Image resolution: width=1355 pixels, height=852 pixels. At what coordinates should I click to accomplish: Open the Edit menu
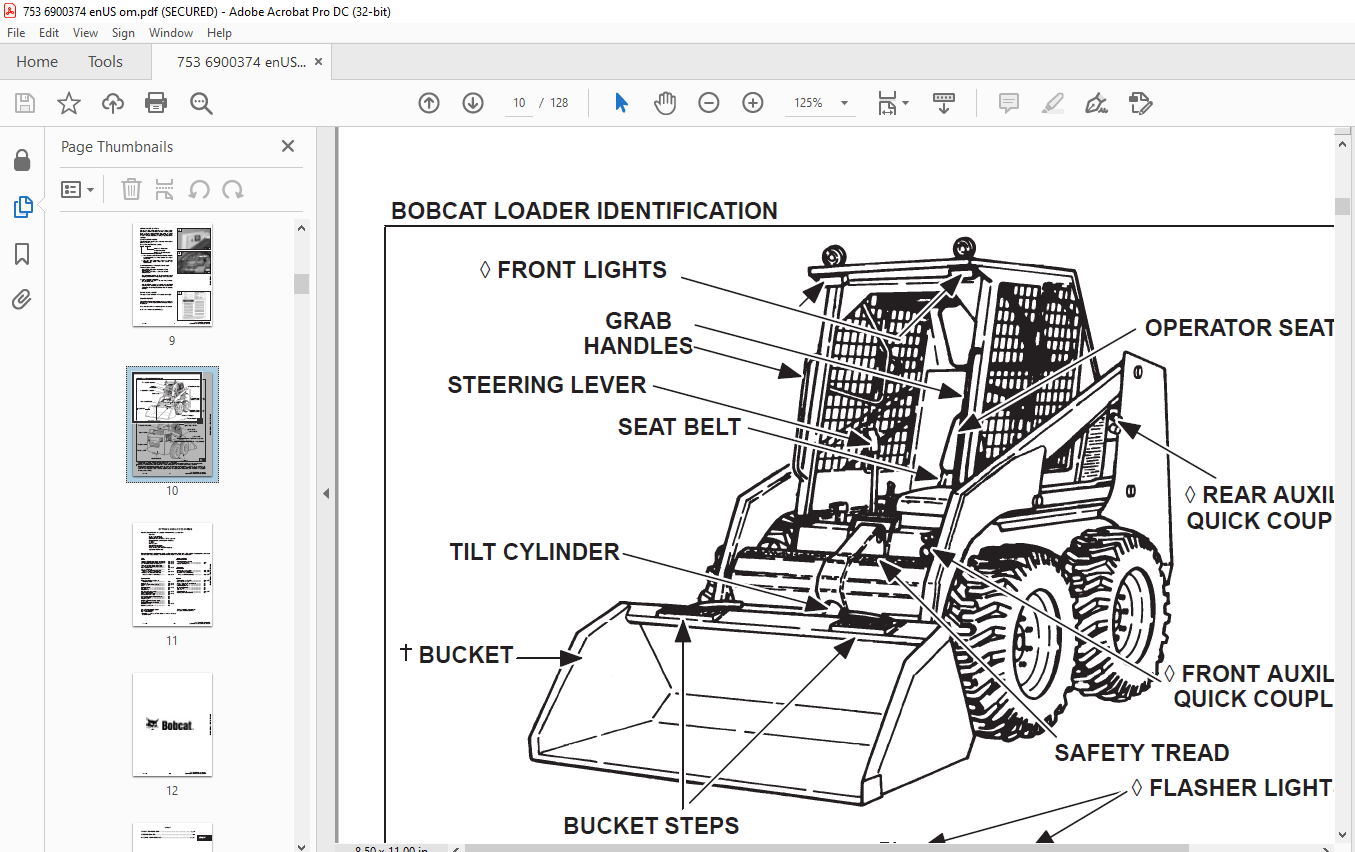pyautogui.click(x=49, y=33)
